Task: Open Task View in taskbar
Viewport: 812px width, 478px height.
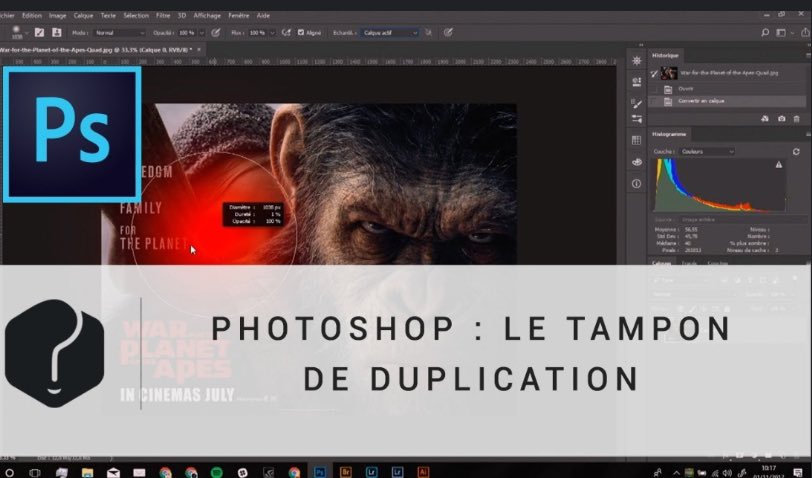Action: [35, 472]
